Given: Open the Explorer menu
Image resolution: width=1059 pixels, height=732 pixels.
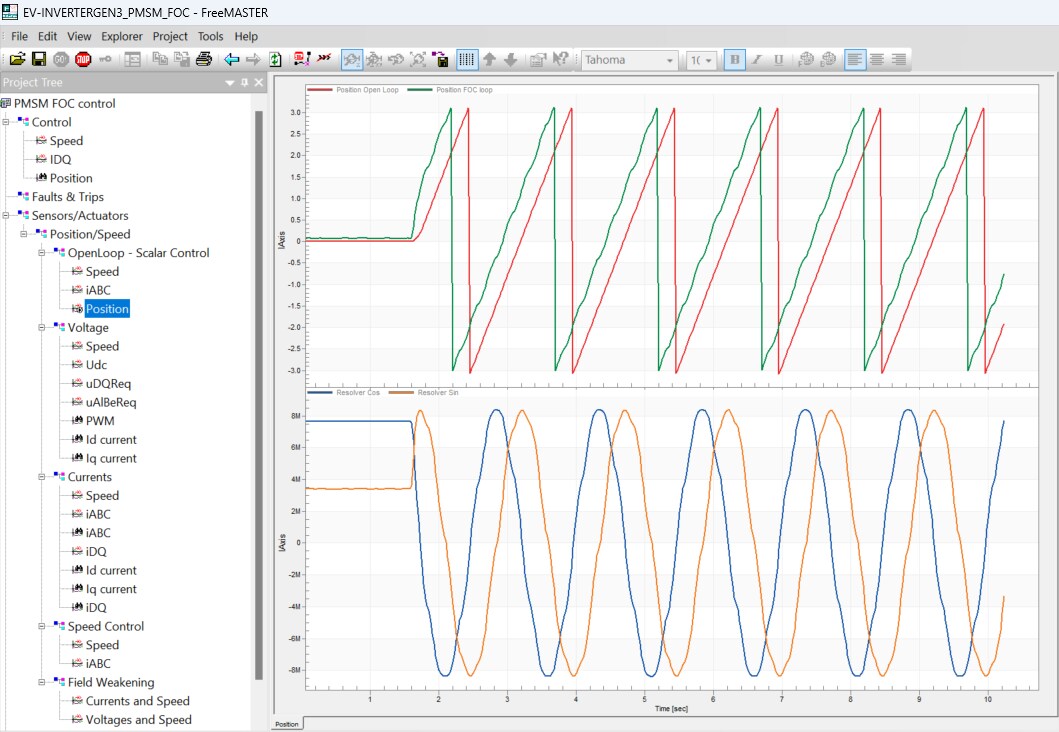Looking at the screenshot, I should click(122, 36).
